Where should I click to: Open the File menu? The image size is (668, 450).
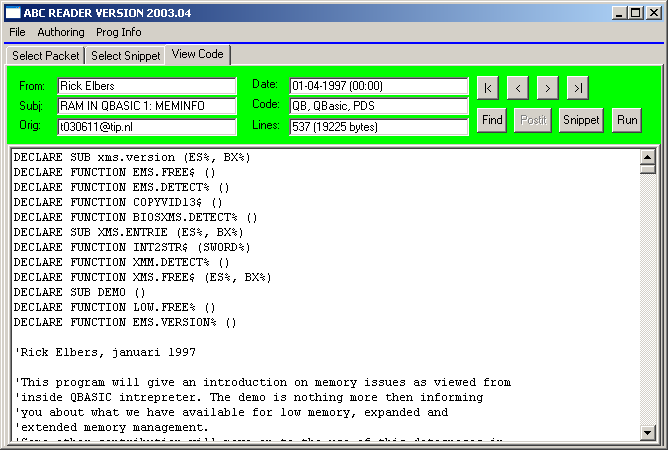click(x=17, y=32)
